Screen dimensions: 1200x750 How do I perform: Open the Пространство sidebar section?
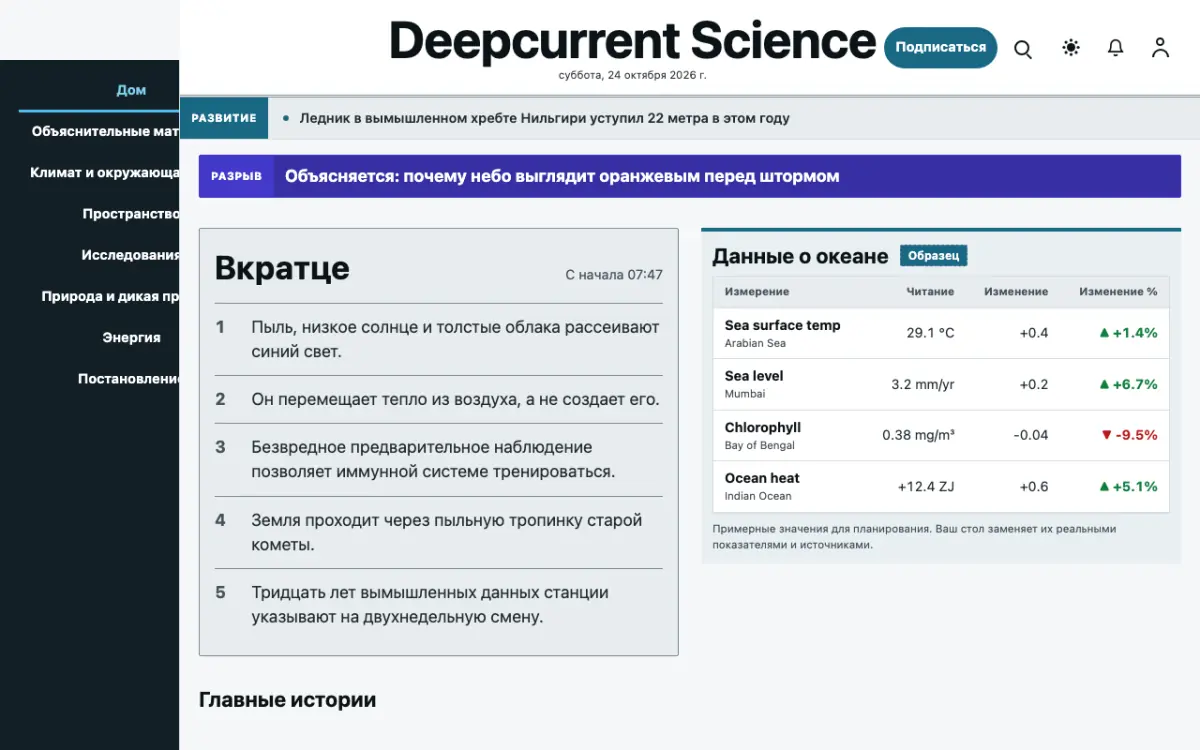(x=130, y=213)
